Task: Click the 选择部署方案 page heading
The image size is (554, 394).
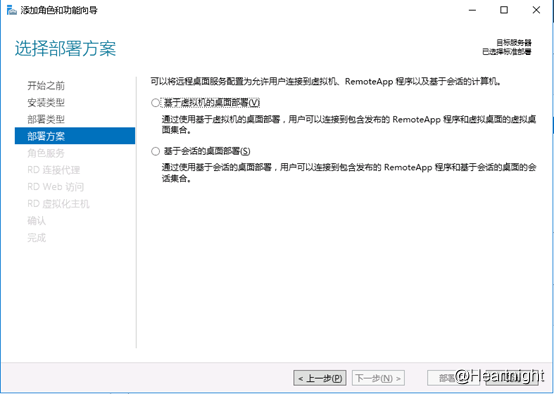Action: click(65, 48)
